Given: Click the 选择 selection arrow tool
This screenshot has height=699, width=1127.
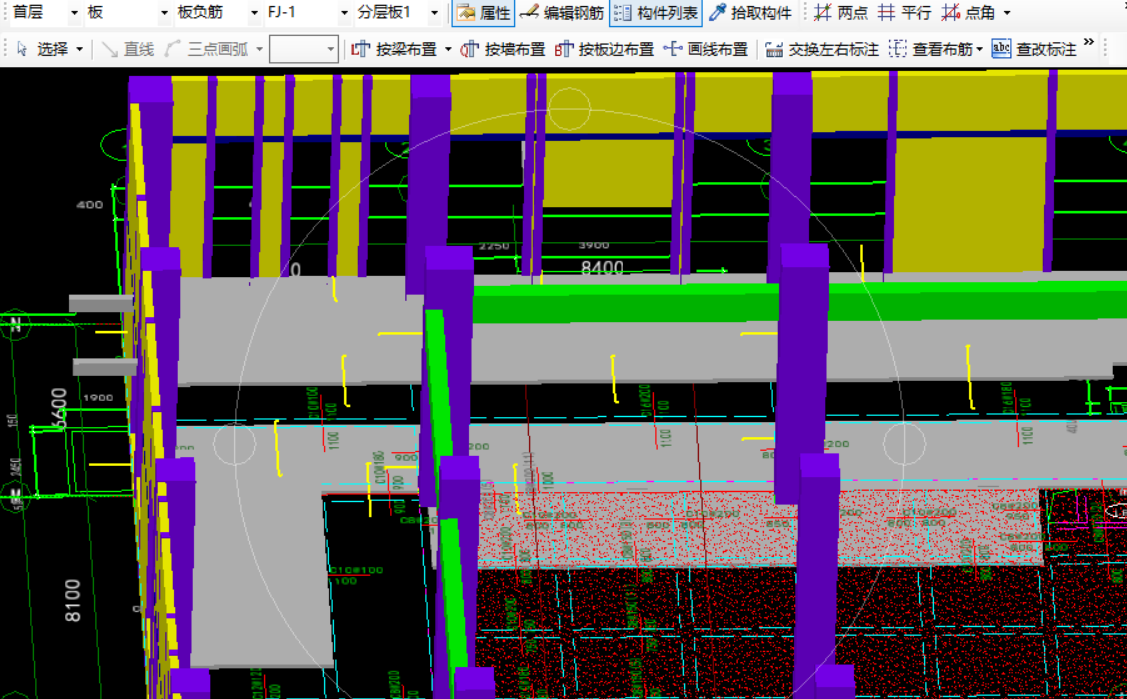Looking at the screenshot, I should click(x=42, y=50).
